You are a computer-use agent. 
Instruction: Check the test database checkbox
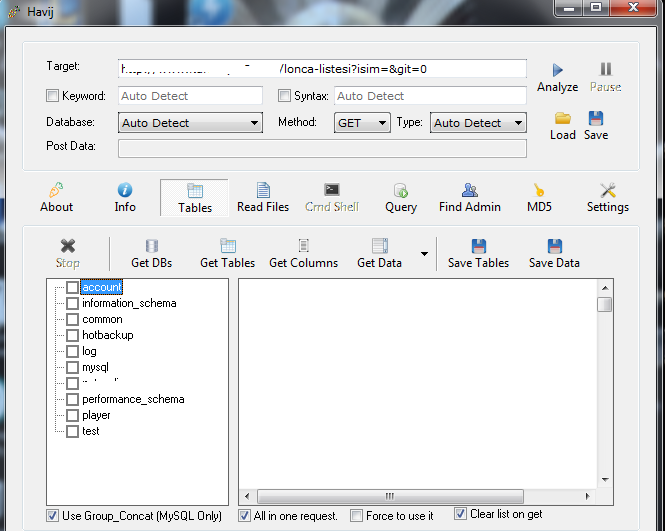73,431
